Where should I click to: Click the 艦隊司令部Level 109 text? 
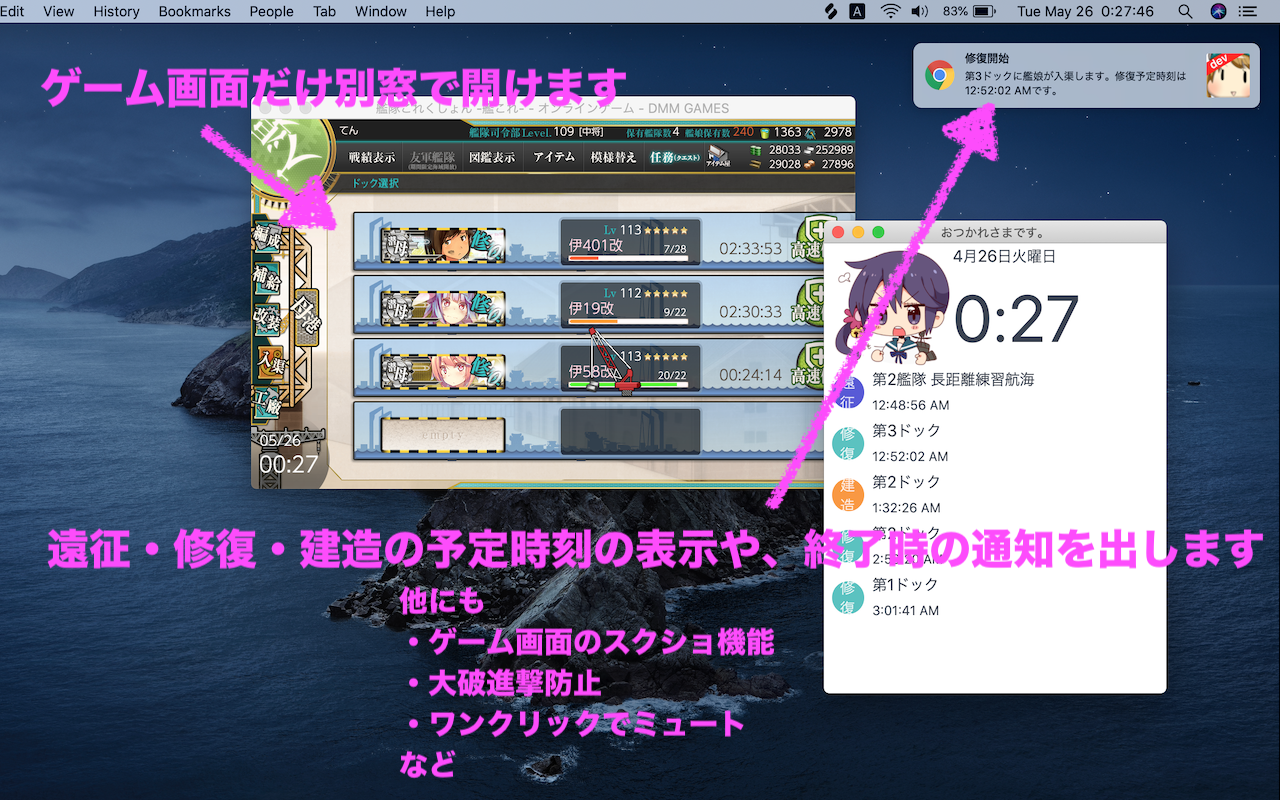pos(520,131)
